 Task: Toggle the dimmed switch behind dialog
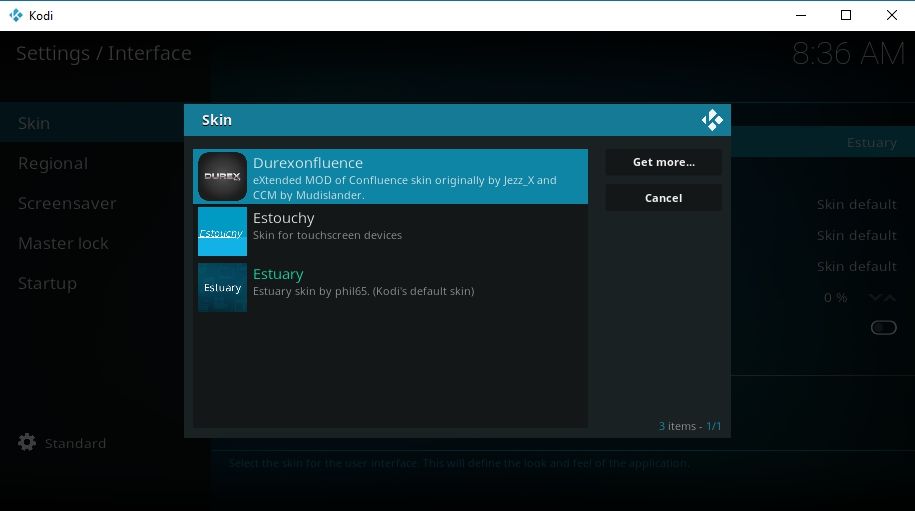coord(883,328)
